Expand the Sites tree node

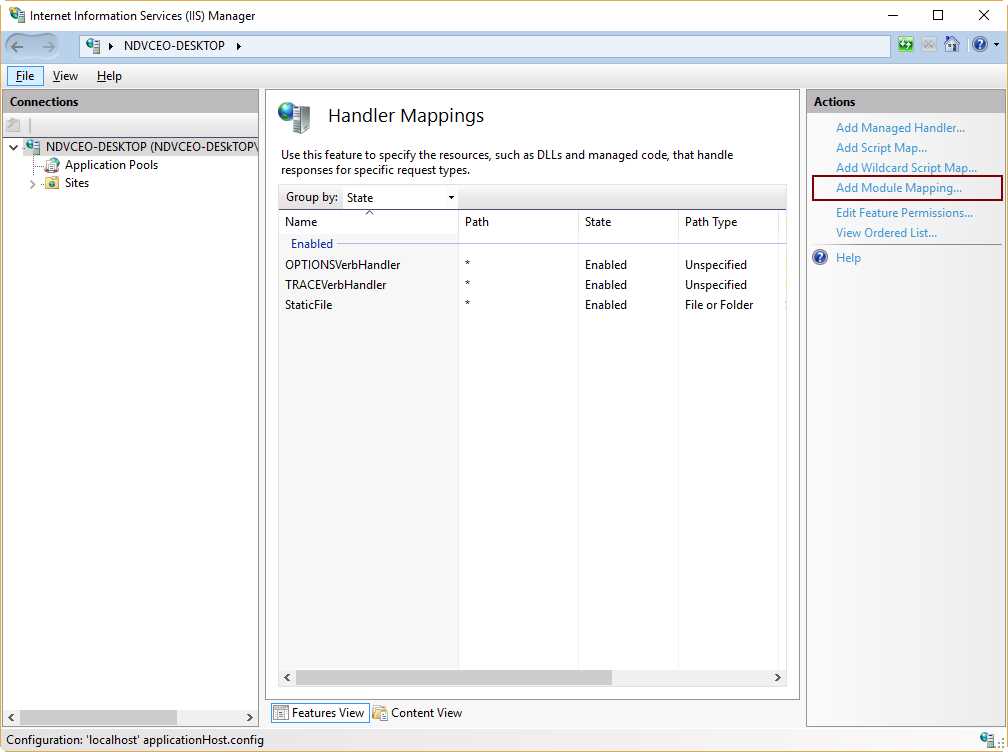point(32,183)
